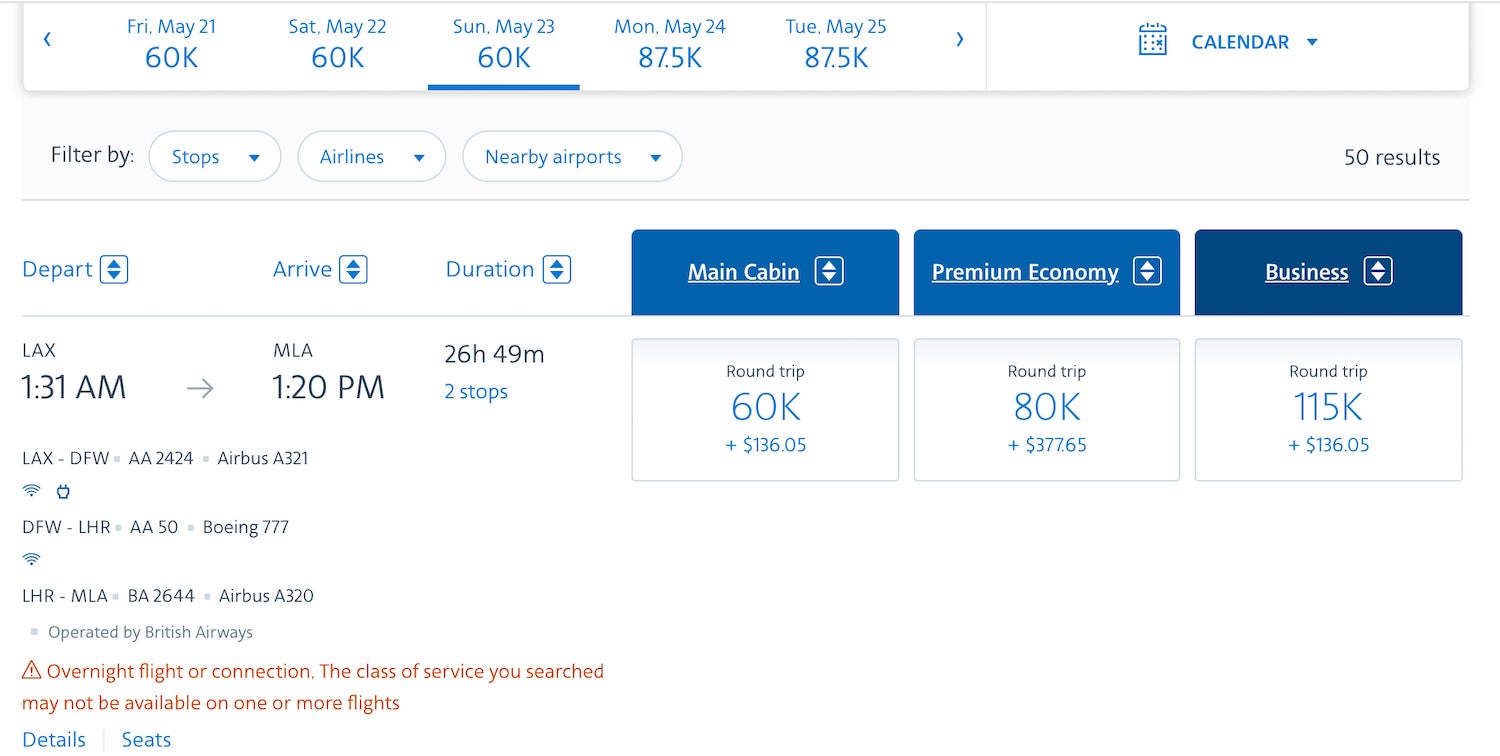The image size is (1500, 756).
Task: Click the Duration sort control
Action: coord(556,268)
